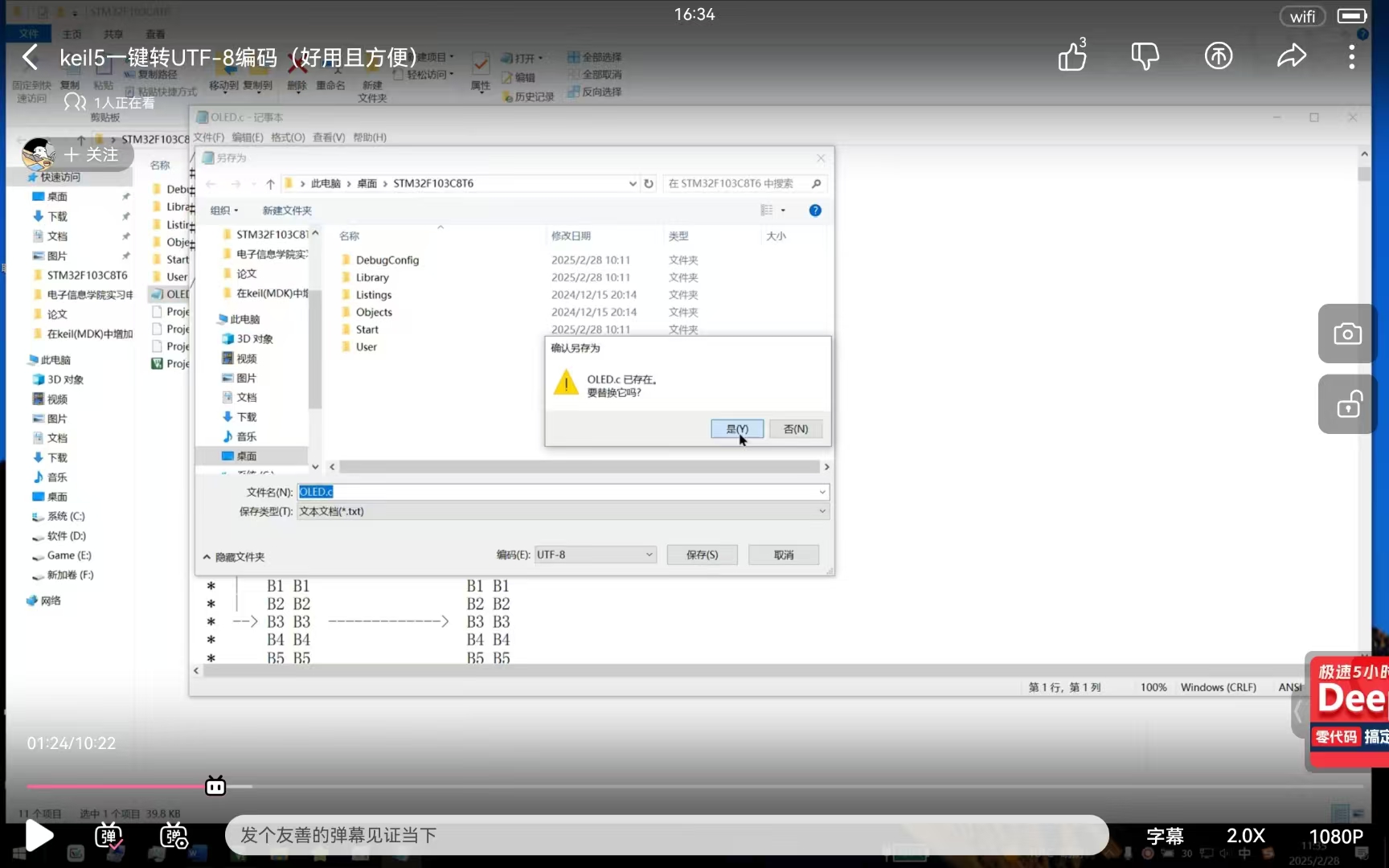The height and width of the screenshot is (868, 1389).
Task: Sort by 修改日期 column header
Action: (571, 235)
